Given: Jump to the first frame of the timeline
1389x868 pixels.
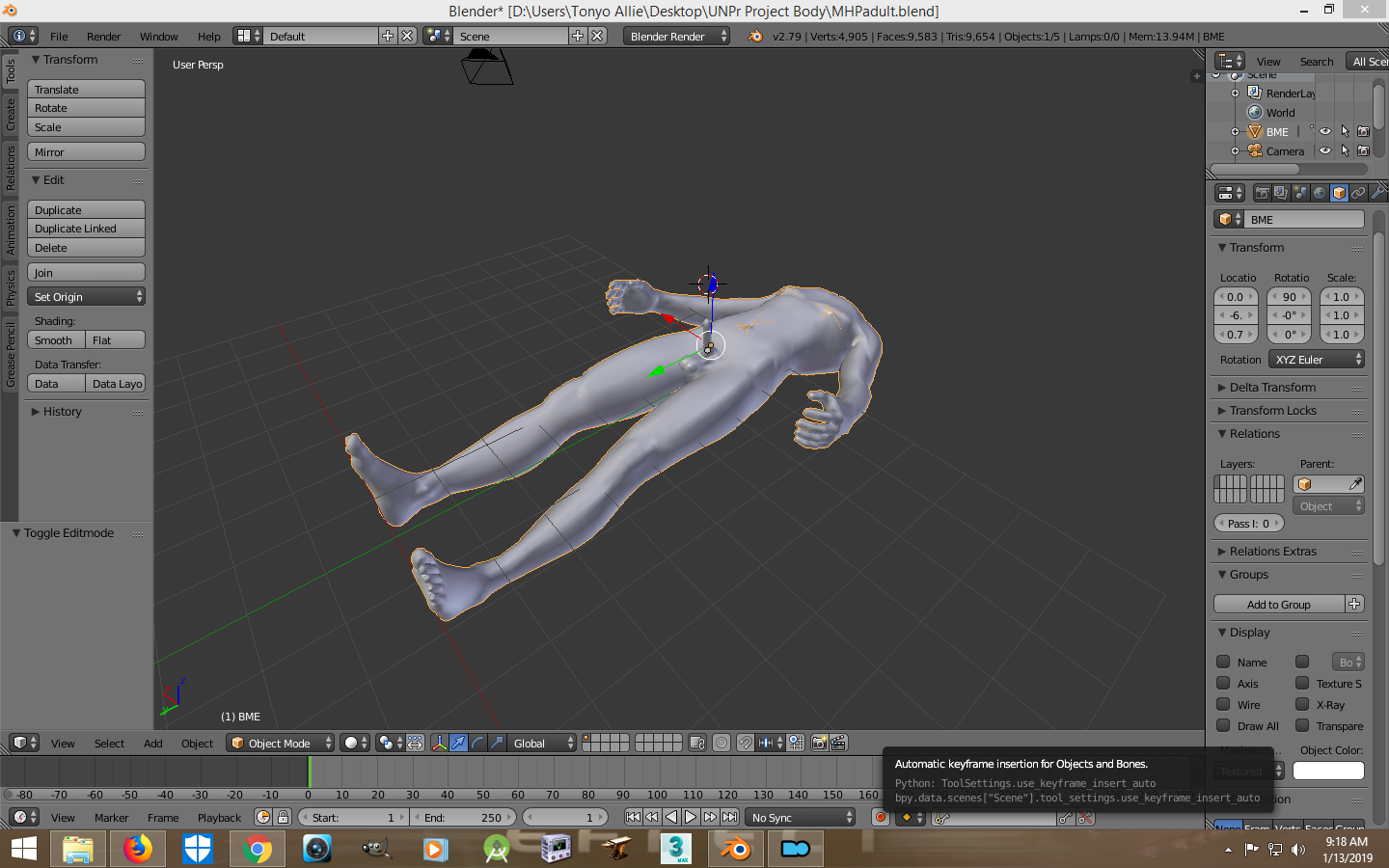Looking at the screenshot, I should pyautogui.click(x=633, y=817).
